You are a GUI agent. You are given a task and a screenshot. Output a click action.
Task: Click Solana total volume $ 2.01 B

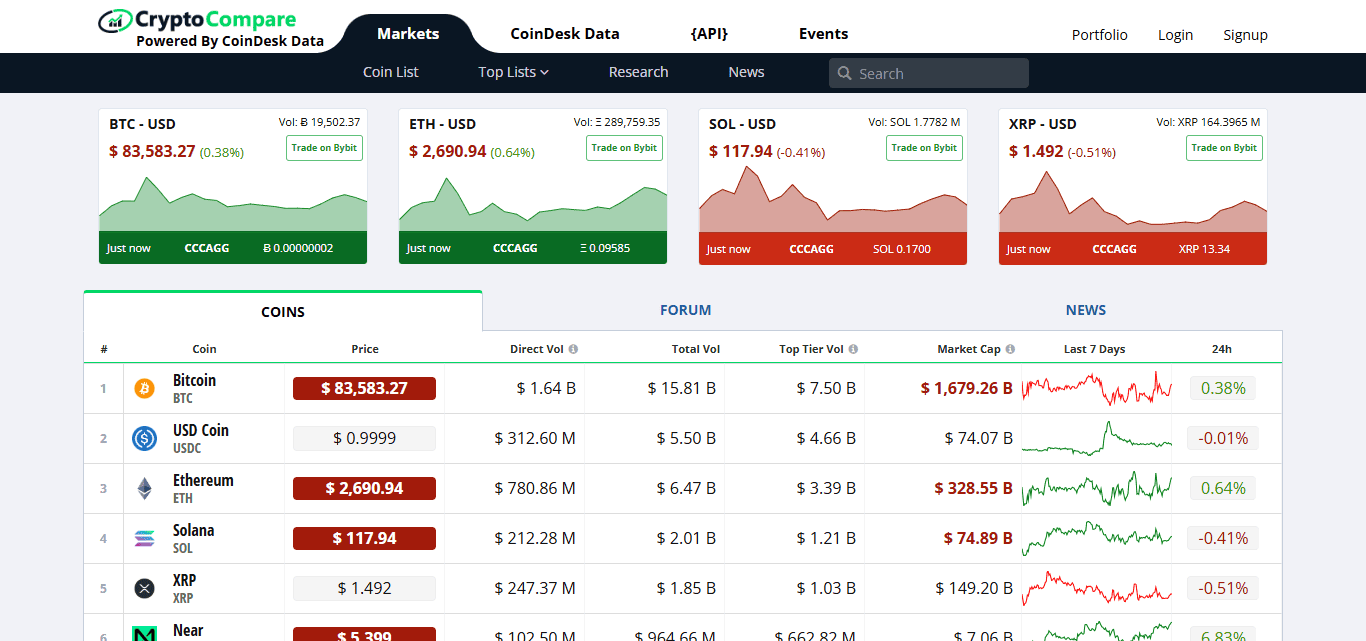(686, 538)
